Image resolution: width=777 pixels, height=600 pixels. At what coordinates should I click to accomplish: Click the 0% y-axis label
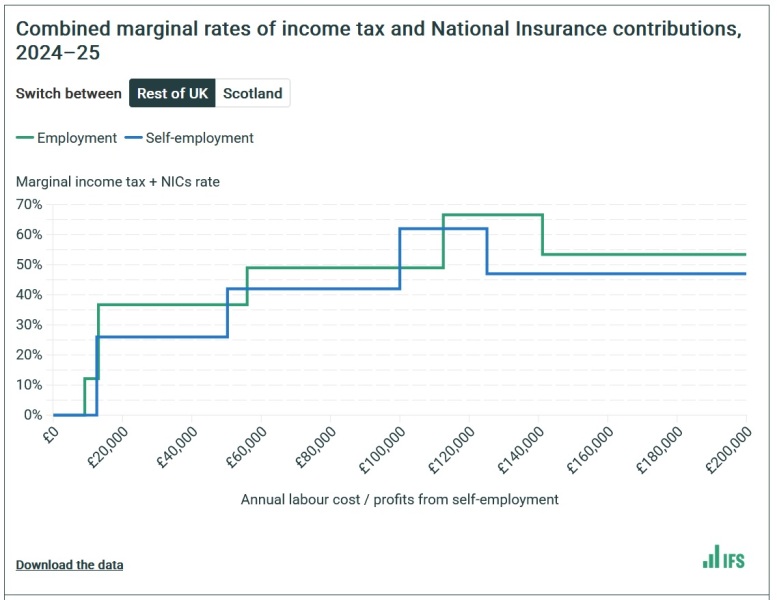pos(32,415)
